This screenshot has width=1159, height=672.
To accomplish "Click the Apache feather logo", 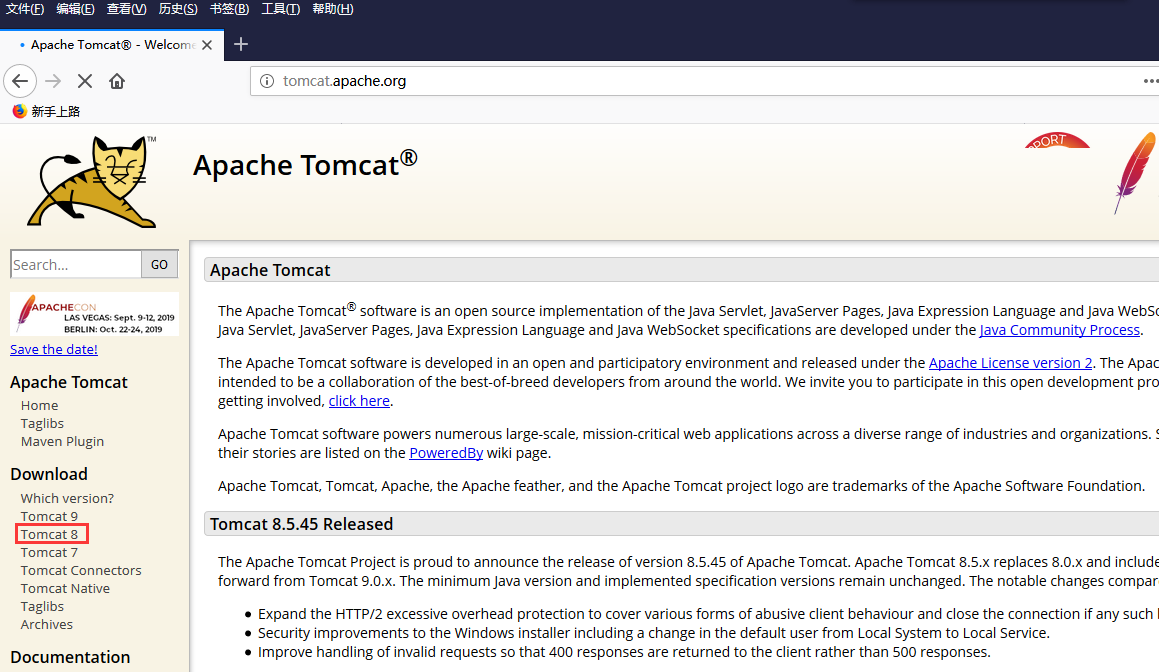I will (x=1135, y=173).
